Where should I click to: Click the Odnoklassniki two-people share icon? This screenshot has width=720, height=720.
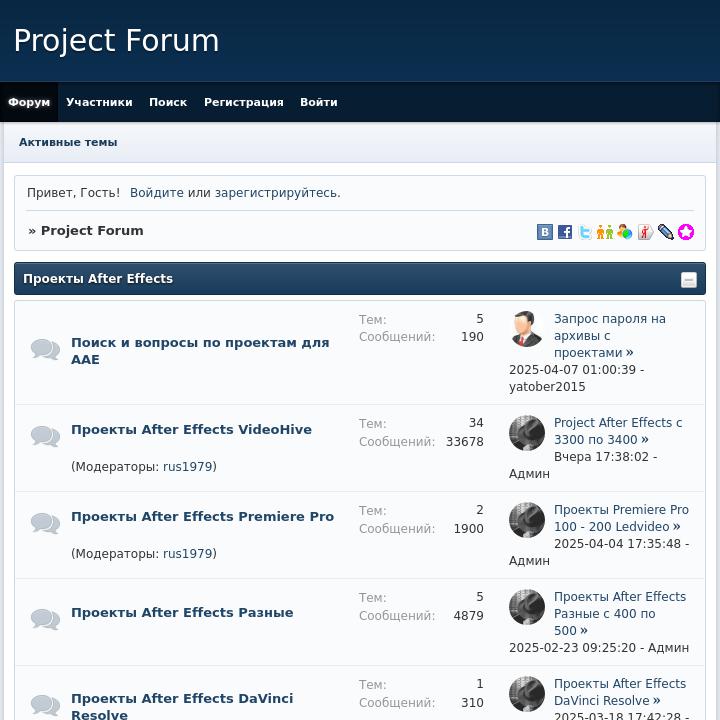point(605,232)
